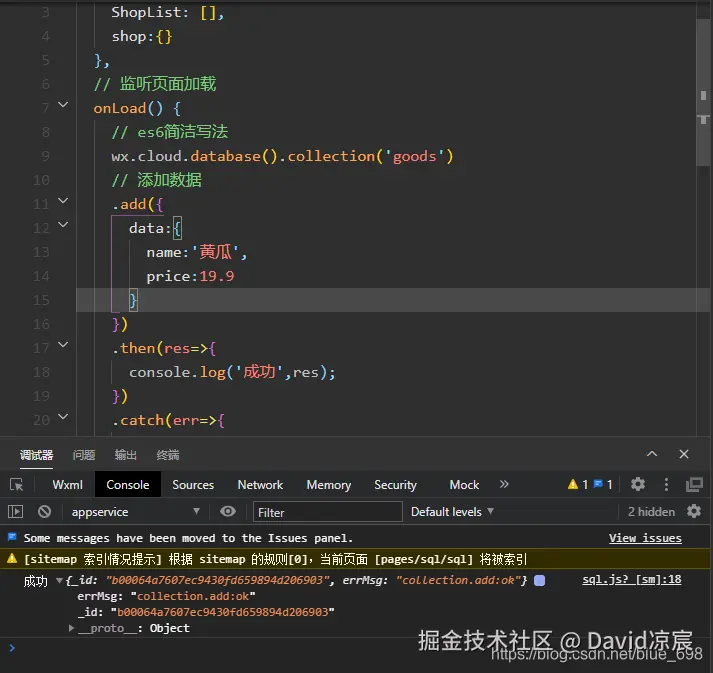Click the collection('goods') code line
713x673 pixels.
[282, 156]
